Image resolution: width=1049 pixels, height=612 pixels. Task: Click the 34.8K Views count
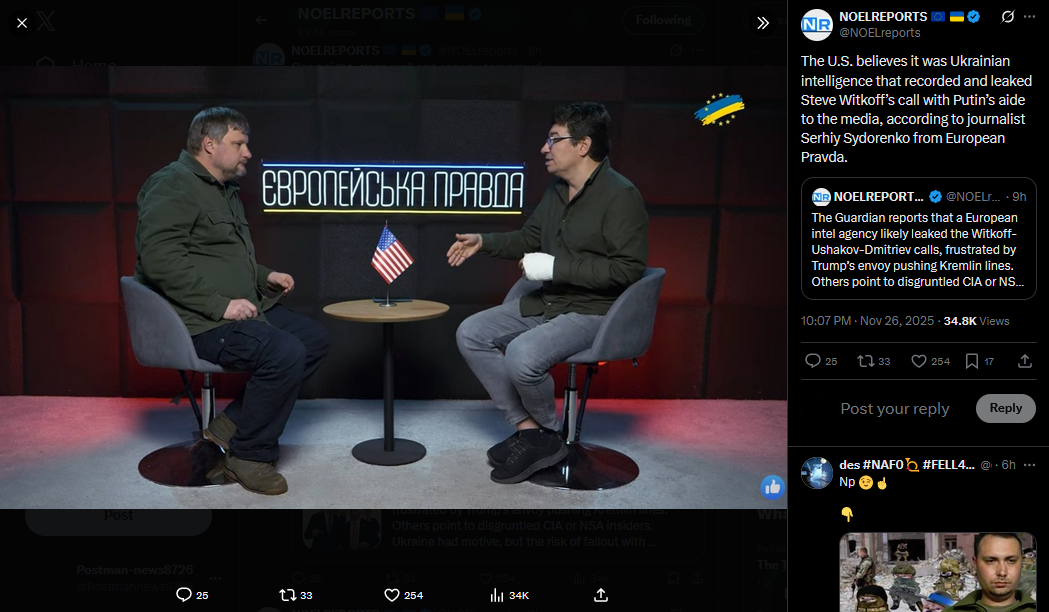(x=976, y=321)
